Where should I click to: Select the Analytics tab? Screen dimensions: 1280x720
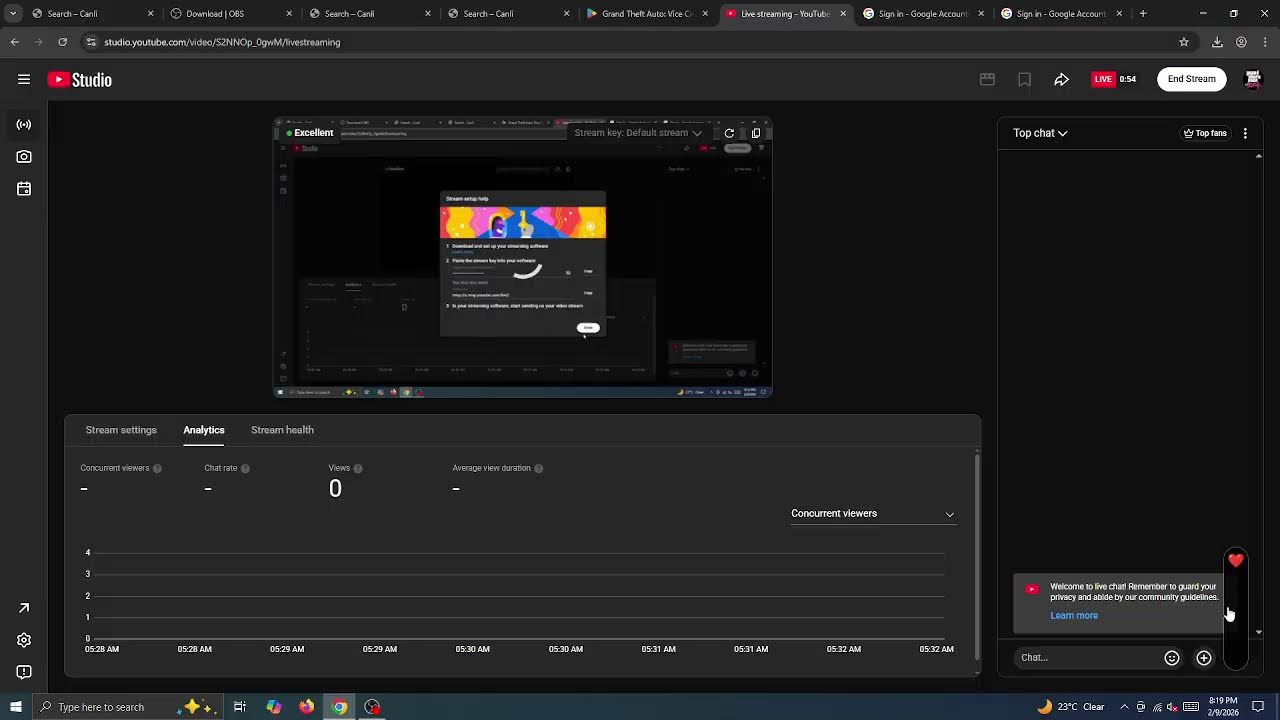click(204, 430)
